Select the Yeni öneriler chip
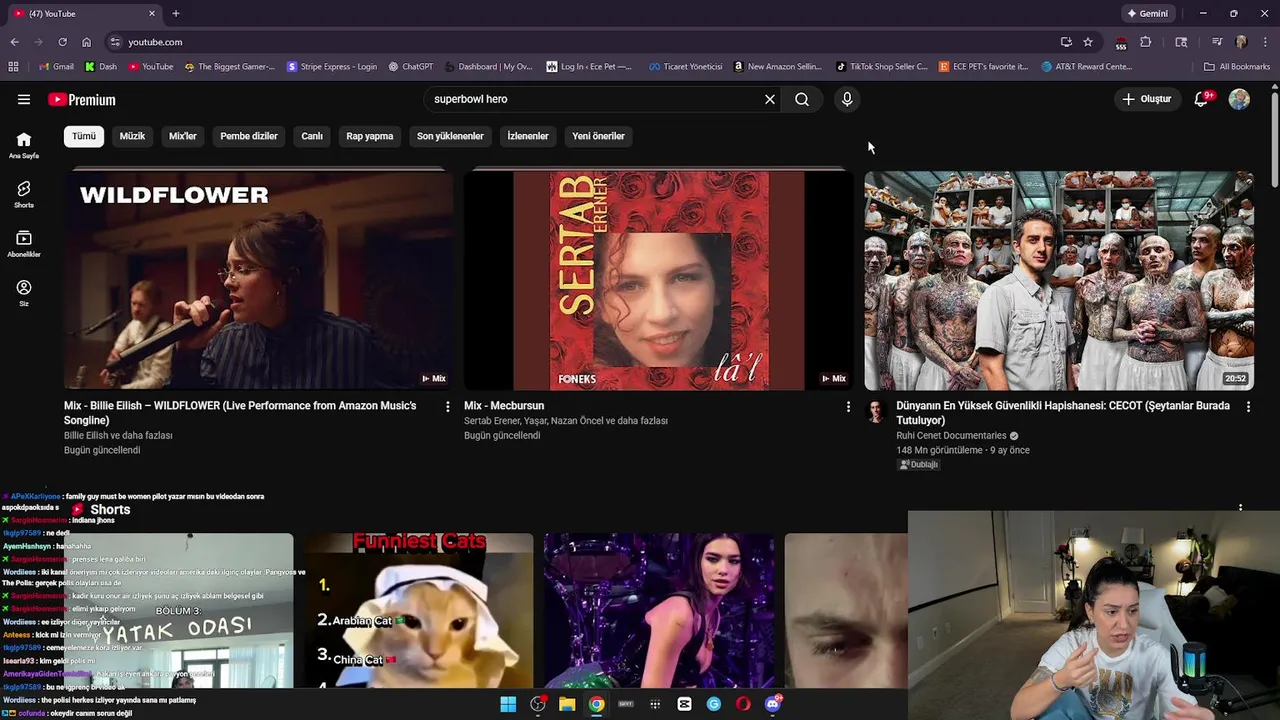The height and width of the screenshot is (720, 1280). click(598, 136)
